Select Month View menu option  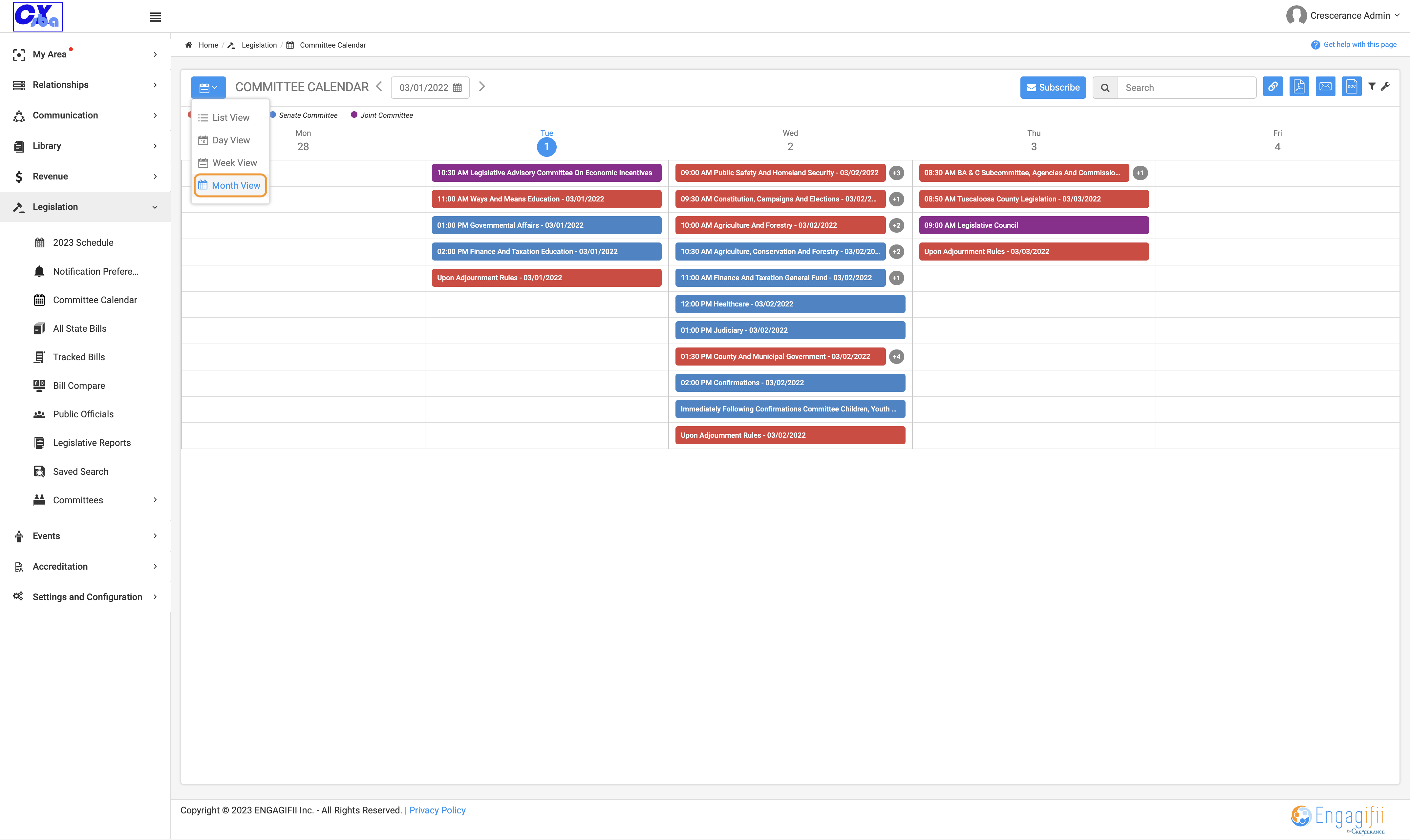(230, 186)
